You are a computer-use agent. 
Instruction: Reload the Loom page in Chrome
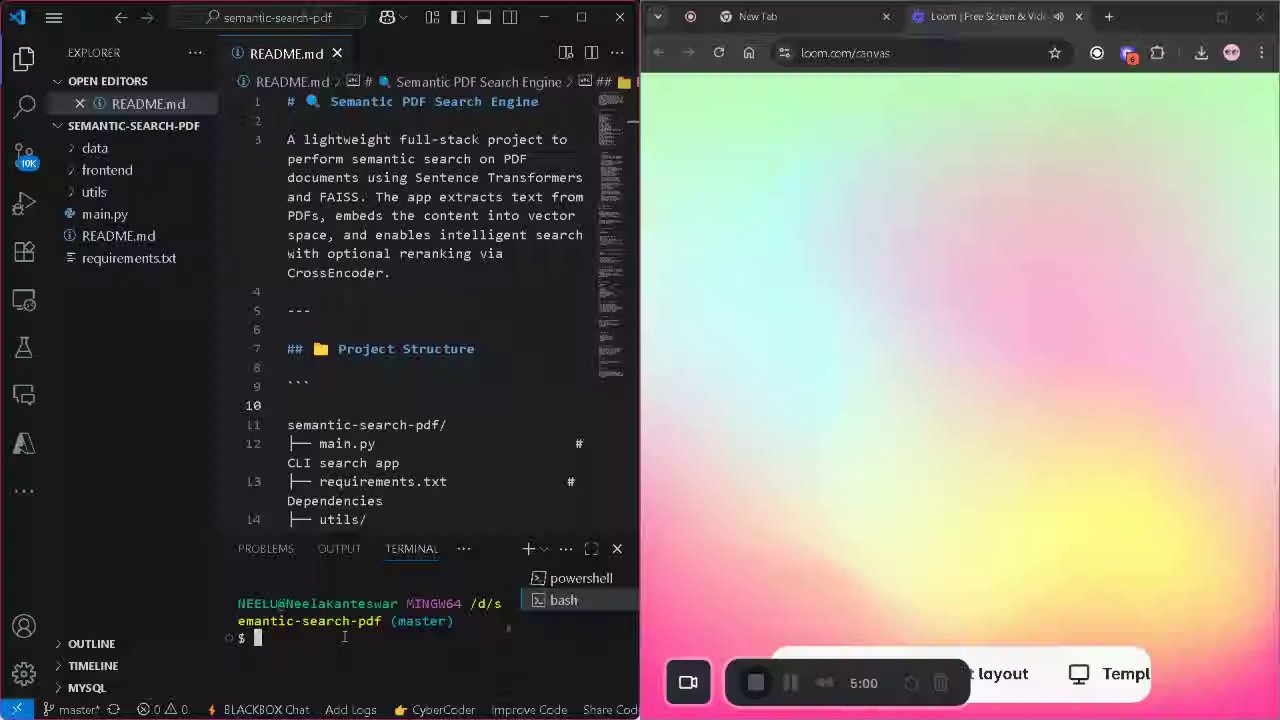[719, 53]
